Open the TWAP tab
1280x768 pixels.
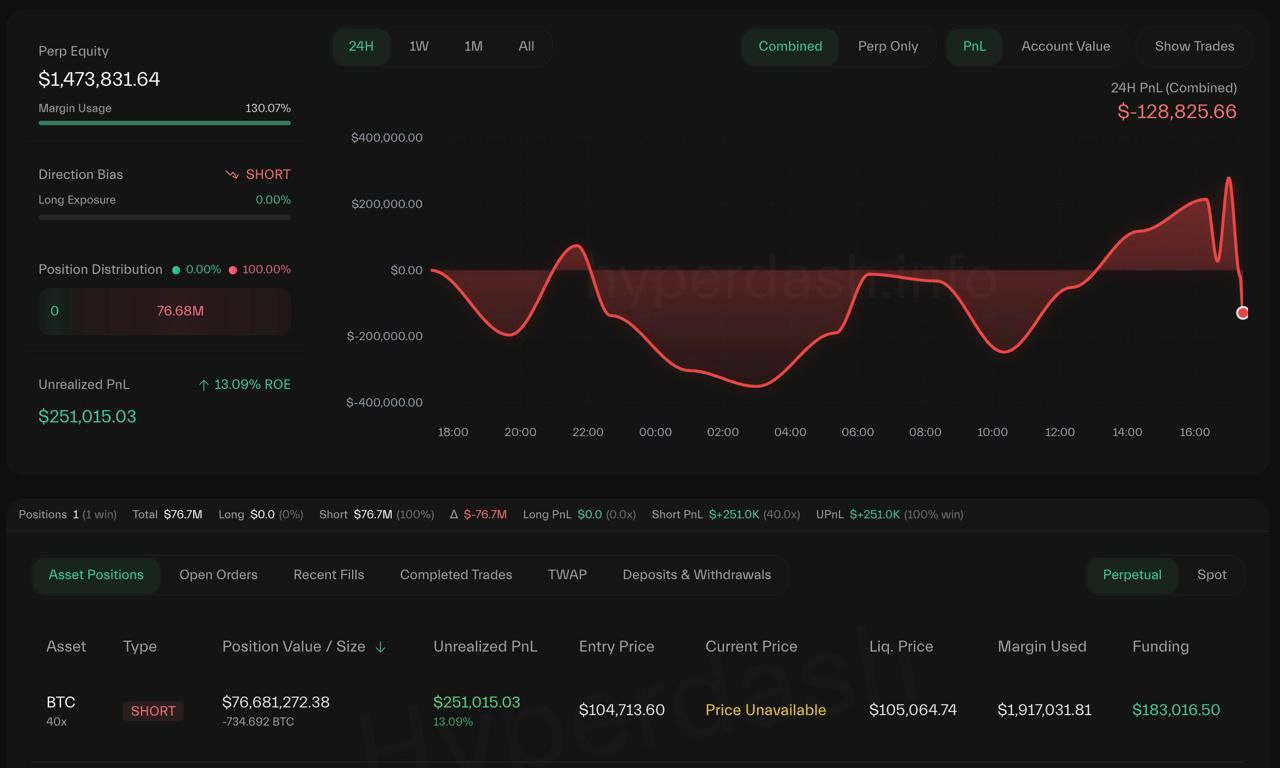tap(567, 575)
